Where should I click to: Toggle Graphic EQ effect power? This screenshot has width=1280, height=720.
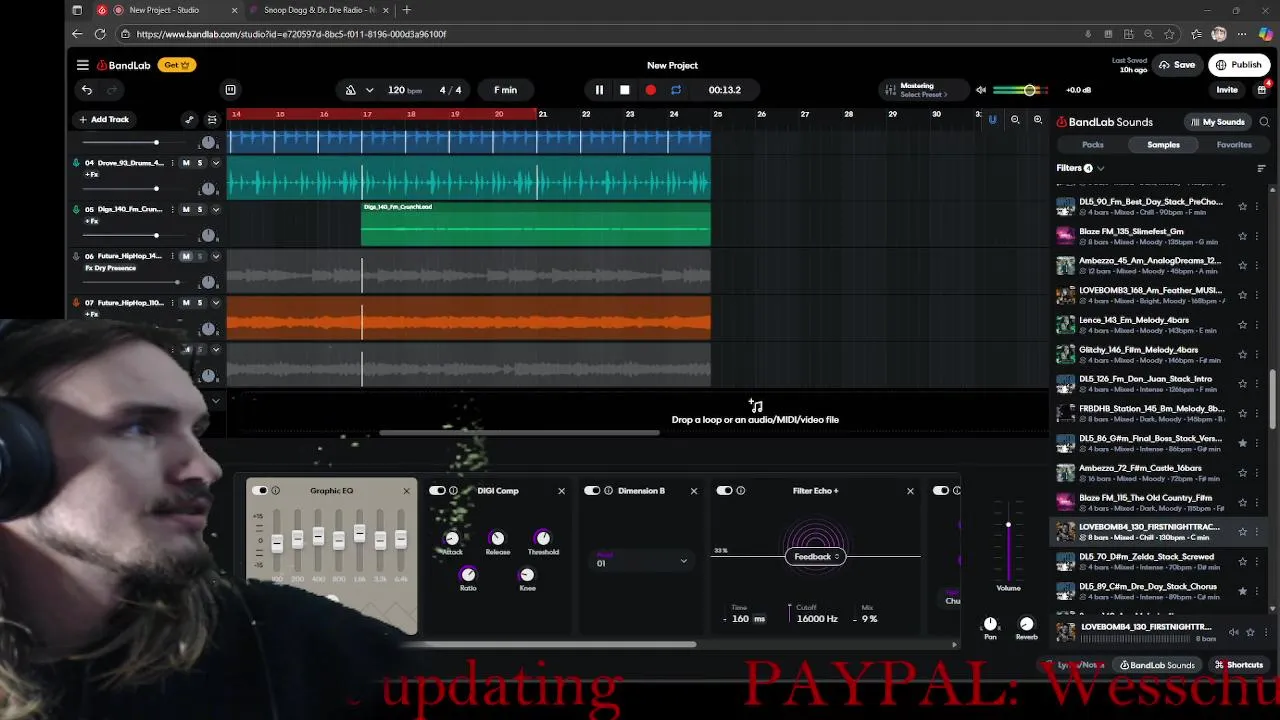click(x=260, y=491)
